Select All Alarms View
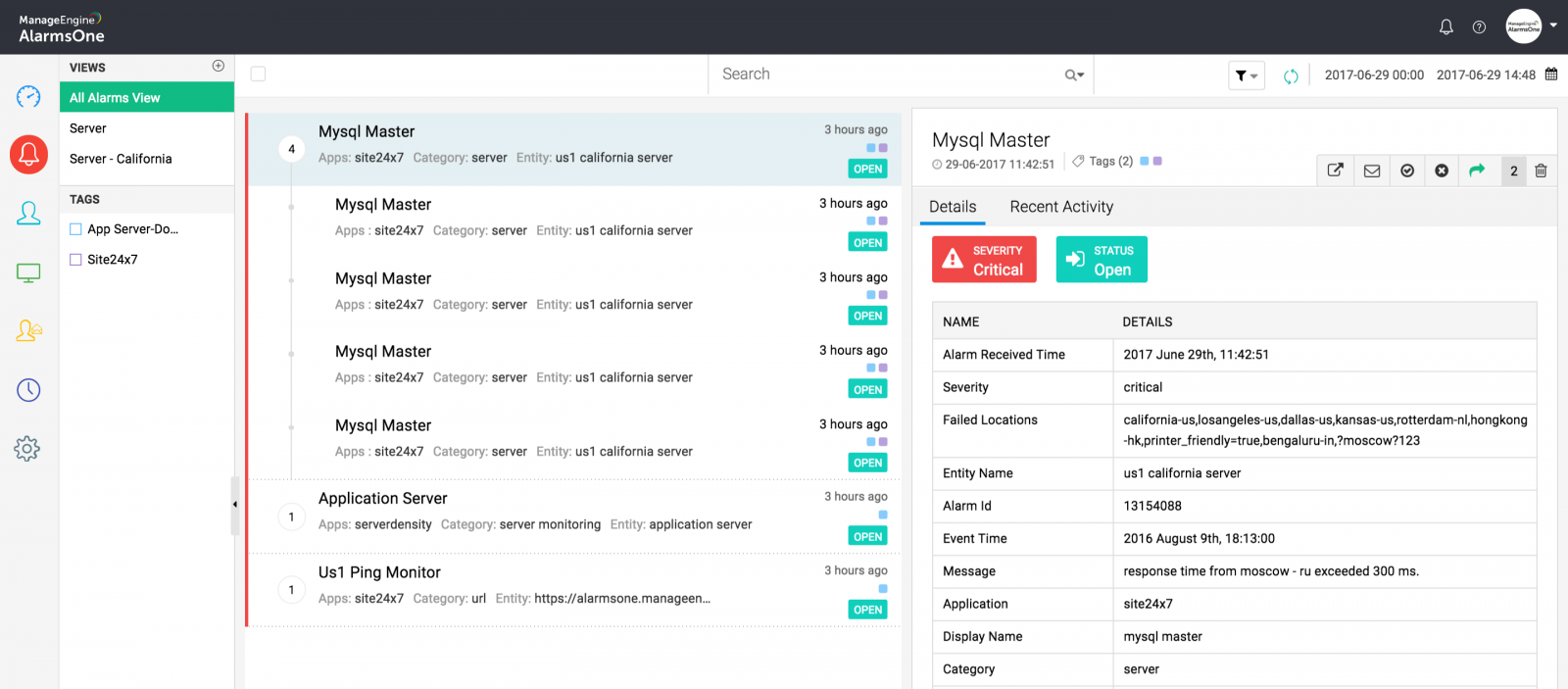The image size is (1568, 689). (147, 97)
